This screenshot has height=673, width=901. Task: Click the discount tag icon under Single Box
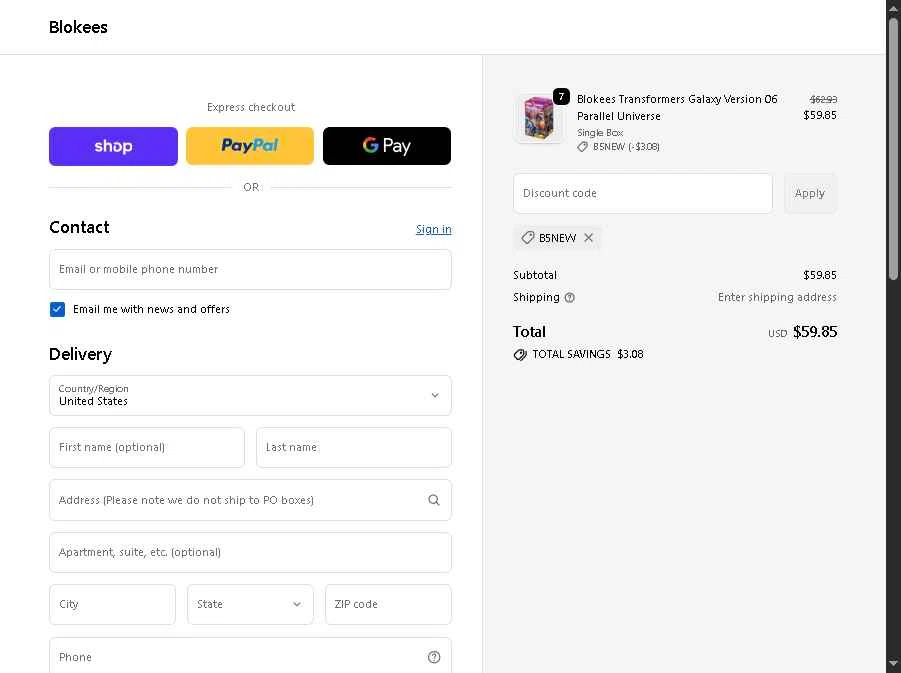[582, 147]
